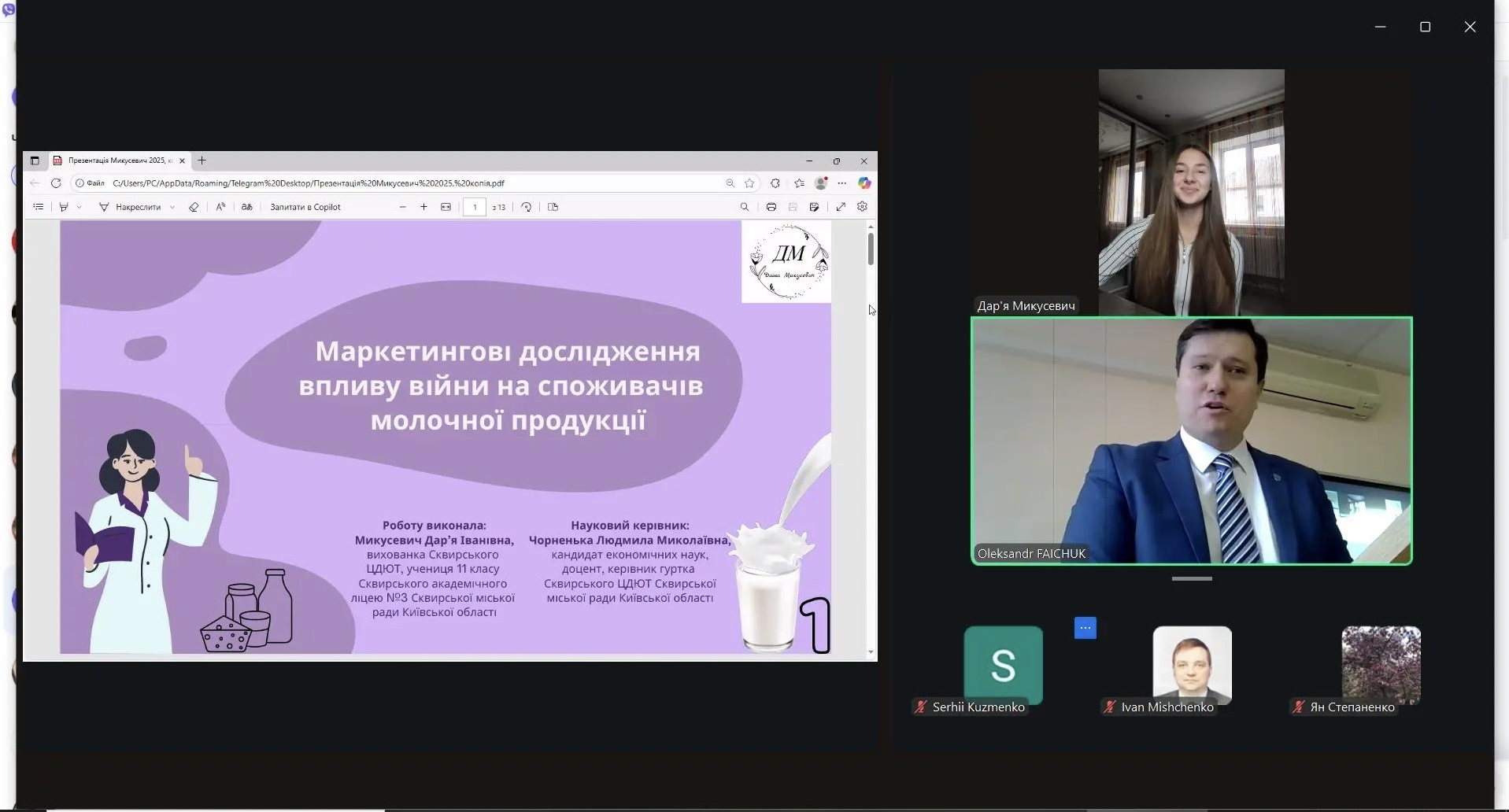Save the PDF document
Image resolution: width=1509 pixels, height=812 pixels.
point(793,207)
